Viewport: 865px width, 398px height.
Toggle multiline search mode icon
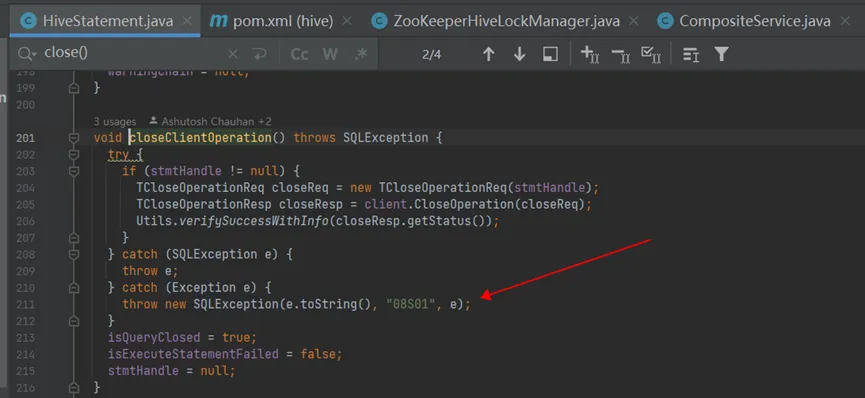pyautogui.click(x=691, y=54)
